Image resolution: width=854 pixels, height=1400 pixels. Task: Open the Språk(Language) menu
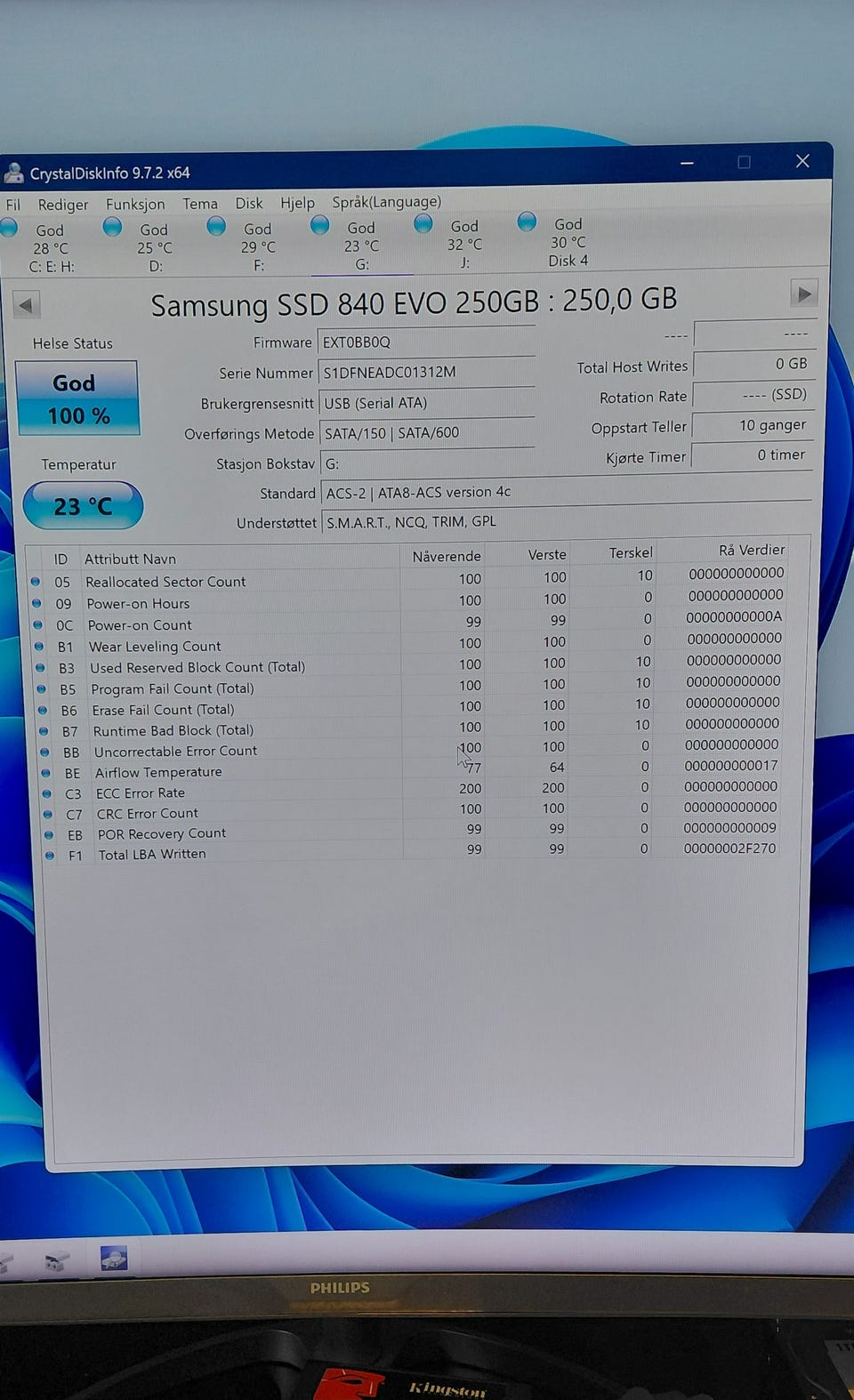pos(386,202)
